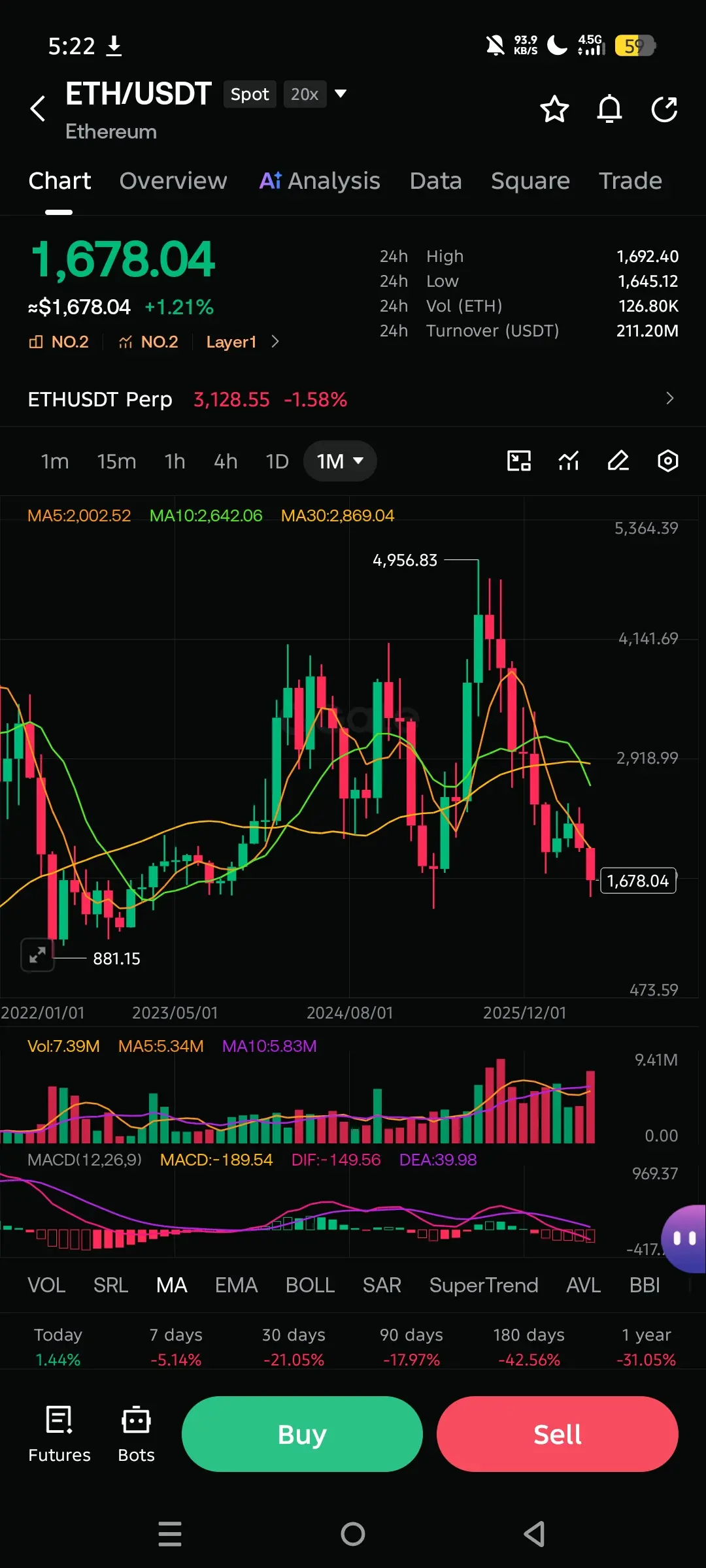Select 1D timeframe
The height and width of the screenshot is (1568, 706).
tap(277, 461)
